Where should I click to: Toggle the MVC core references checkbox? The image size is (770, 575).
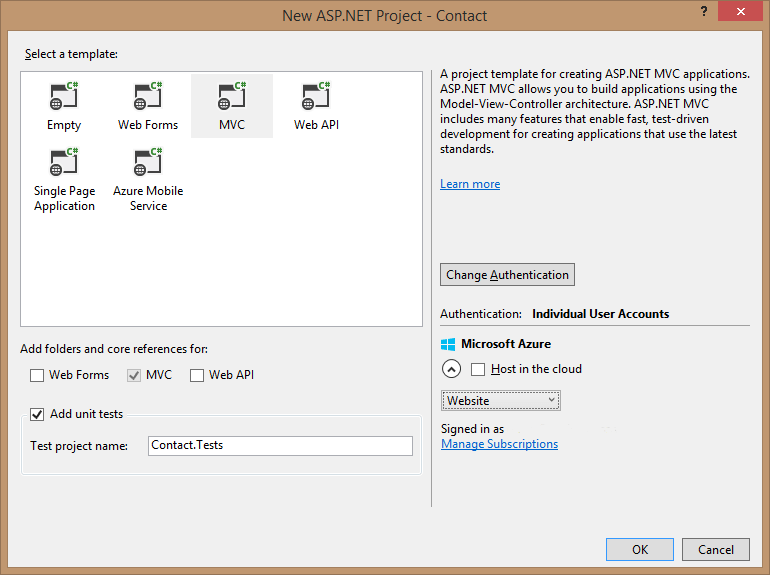coord(134,375)
